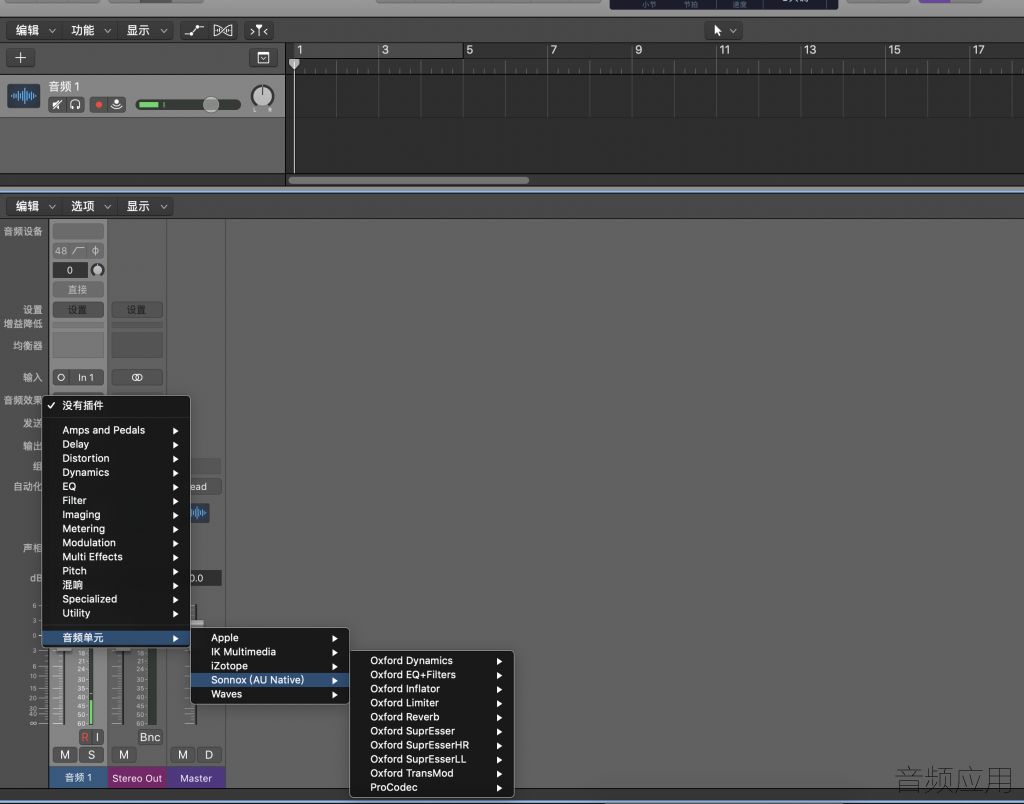This screenshot has width=1024, height=804.
Task: Select 没有插件 in the plugin menu
Action: click(116, 406)
